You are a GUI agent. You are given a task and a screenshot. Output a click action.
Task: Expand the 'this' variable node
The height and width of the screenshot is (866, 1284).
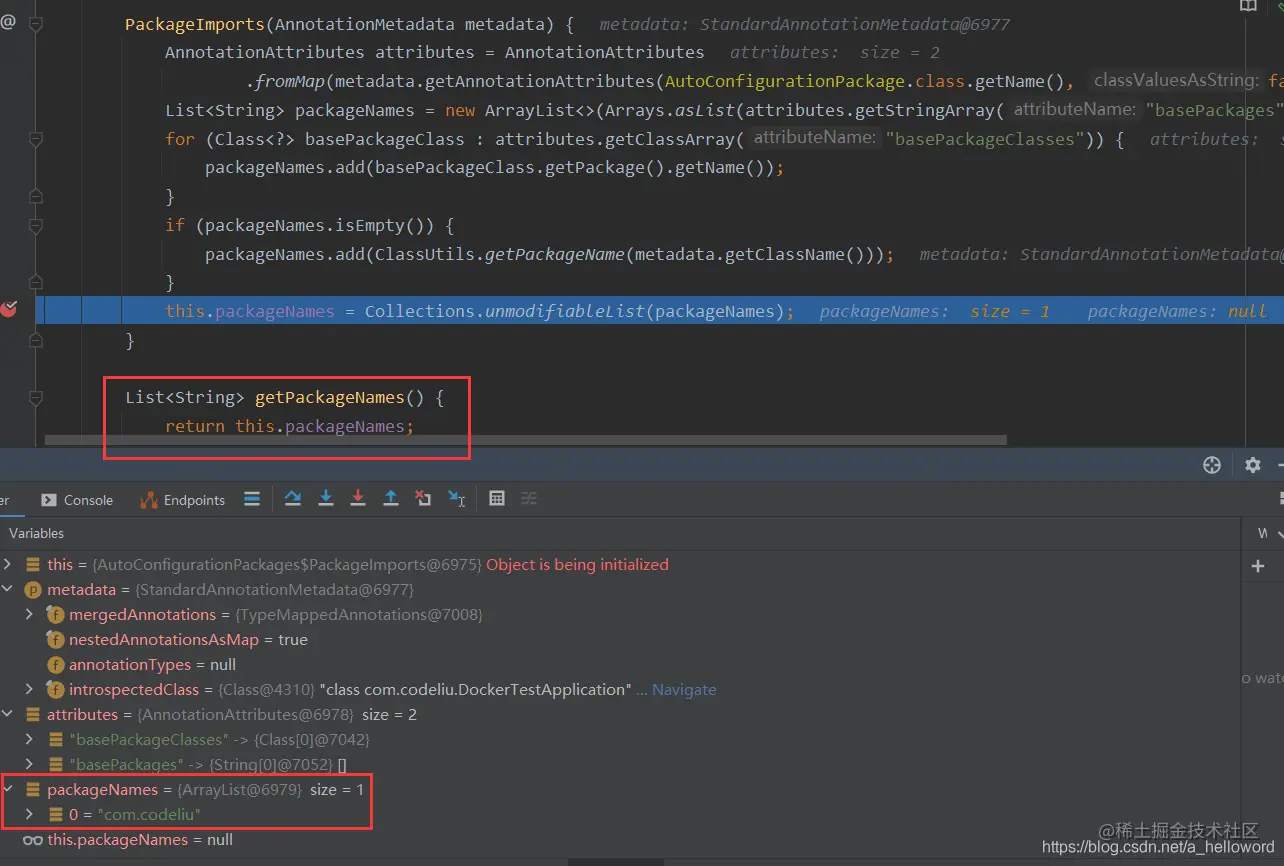[8, 565]
